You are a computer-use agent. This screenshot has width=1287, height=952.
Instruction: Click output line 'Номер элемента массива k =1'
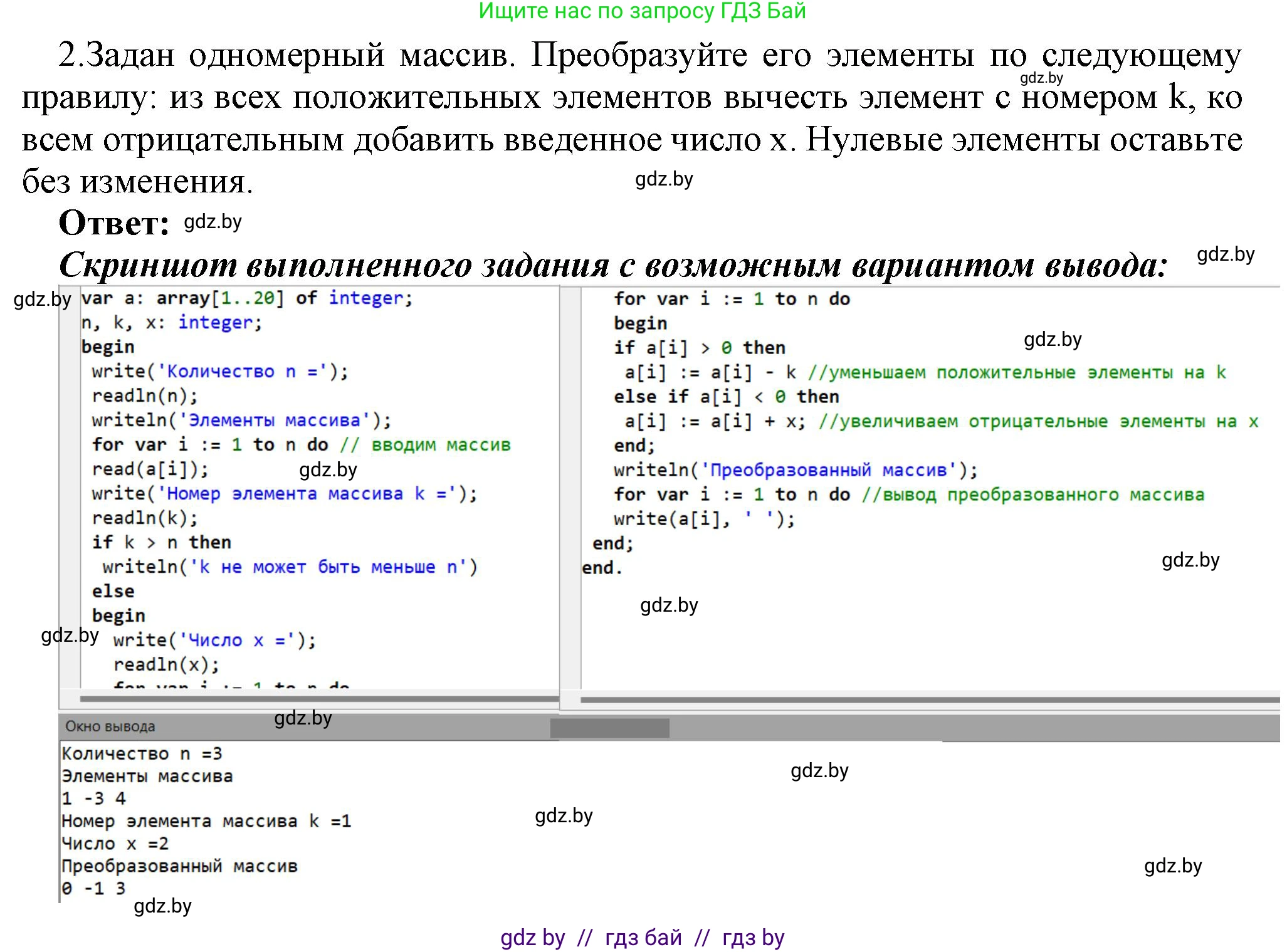(x=206, y=821)
